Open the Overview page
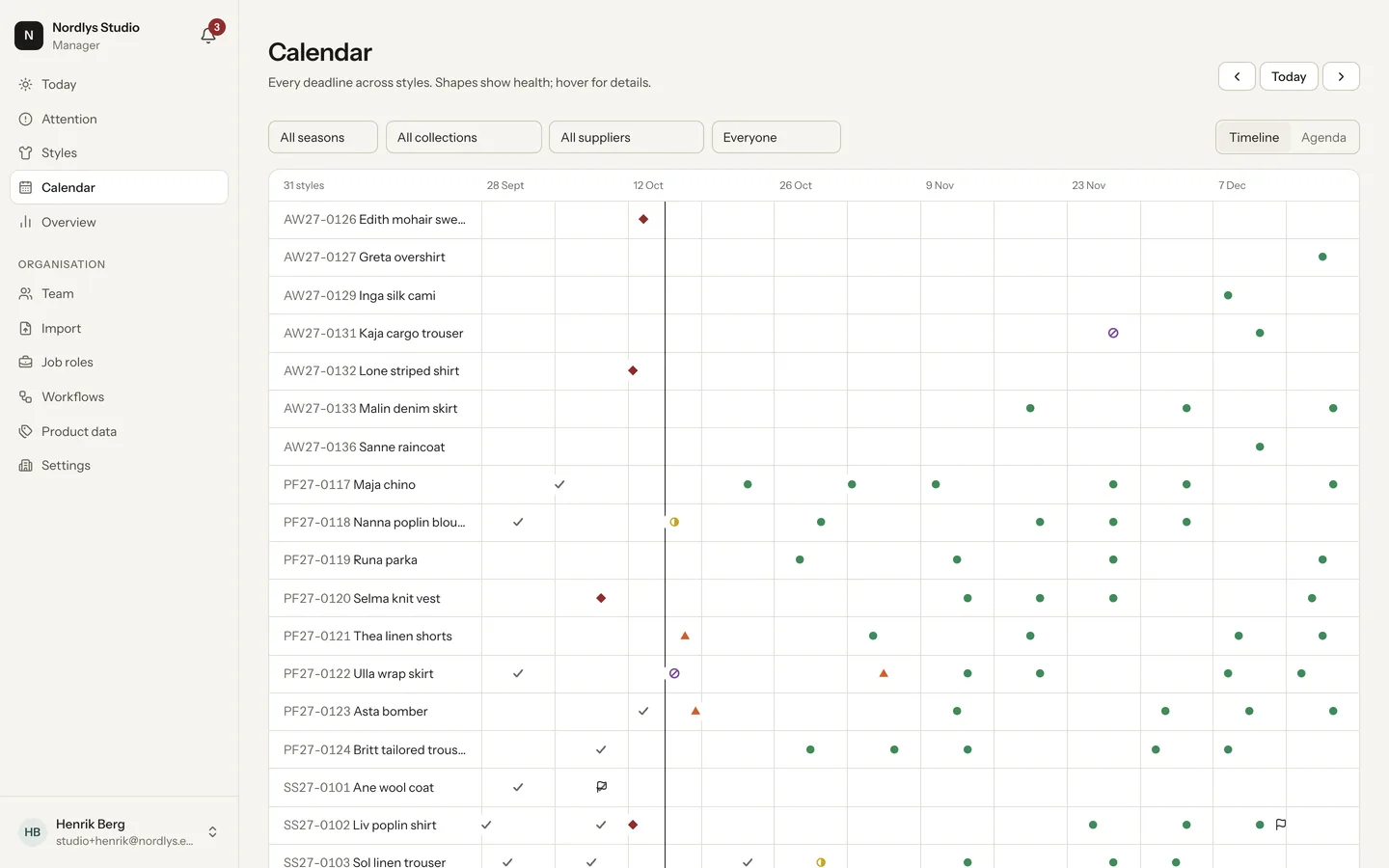Image resolution: width=1389 pixels, height=868 pixels. point(120,222)
